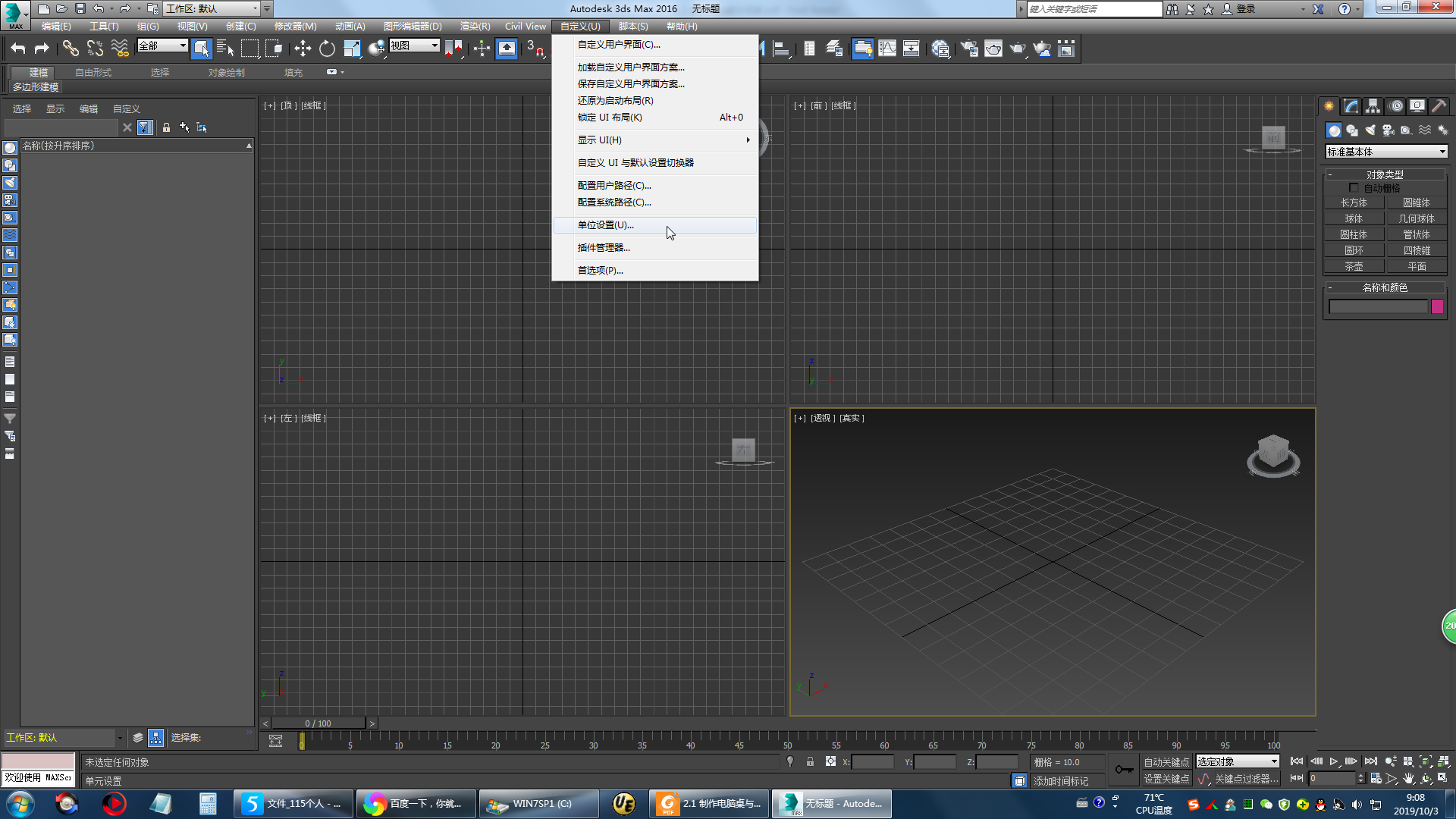
Task: Select the Rotate tool
Action: point(327,49)
